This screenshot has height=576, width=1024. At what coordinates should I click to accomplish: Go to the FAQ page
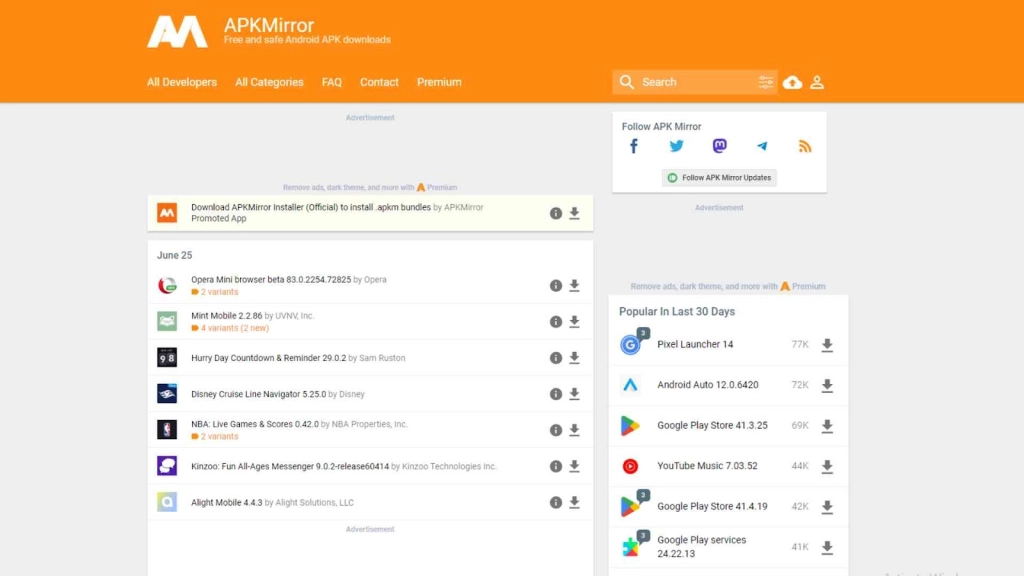click(x=332, y=82)
